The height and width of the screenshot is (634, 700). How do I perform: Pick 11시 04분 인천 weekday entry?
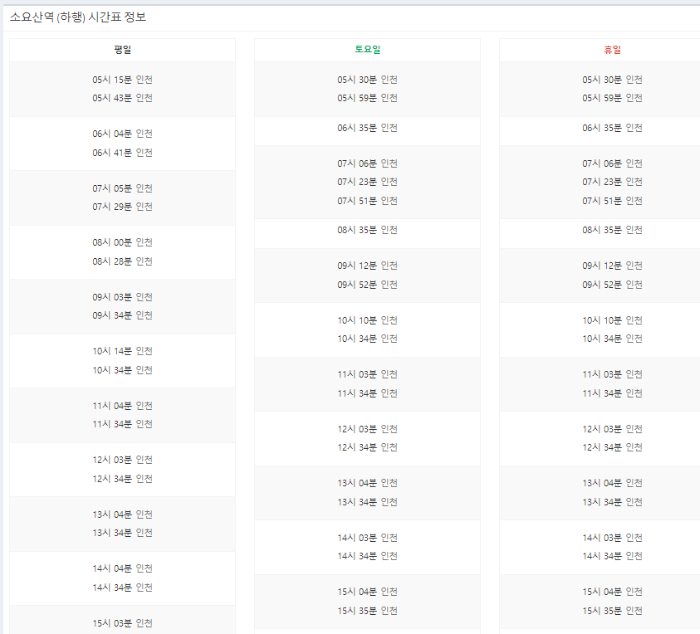[x=122, y=406]
